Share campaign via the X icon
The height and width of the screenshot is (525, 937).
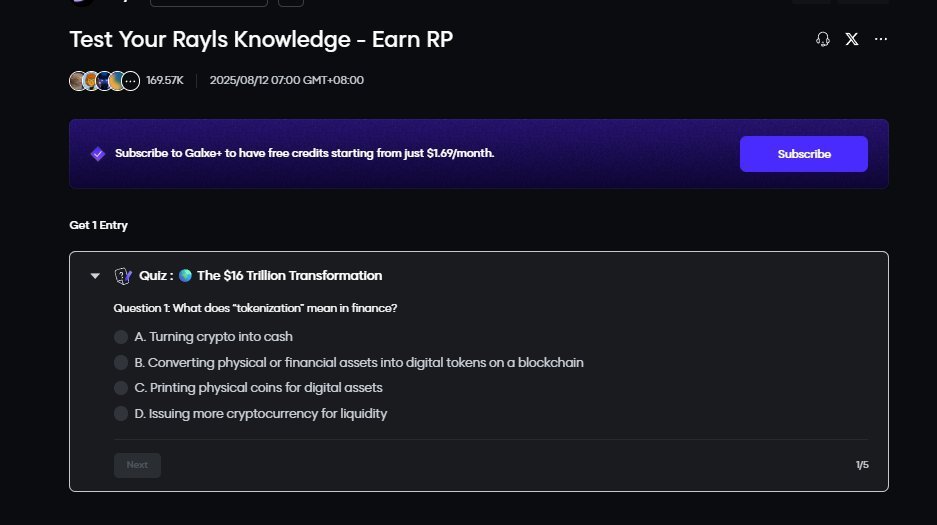pyautogui.click(x=852, y=39)
